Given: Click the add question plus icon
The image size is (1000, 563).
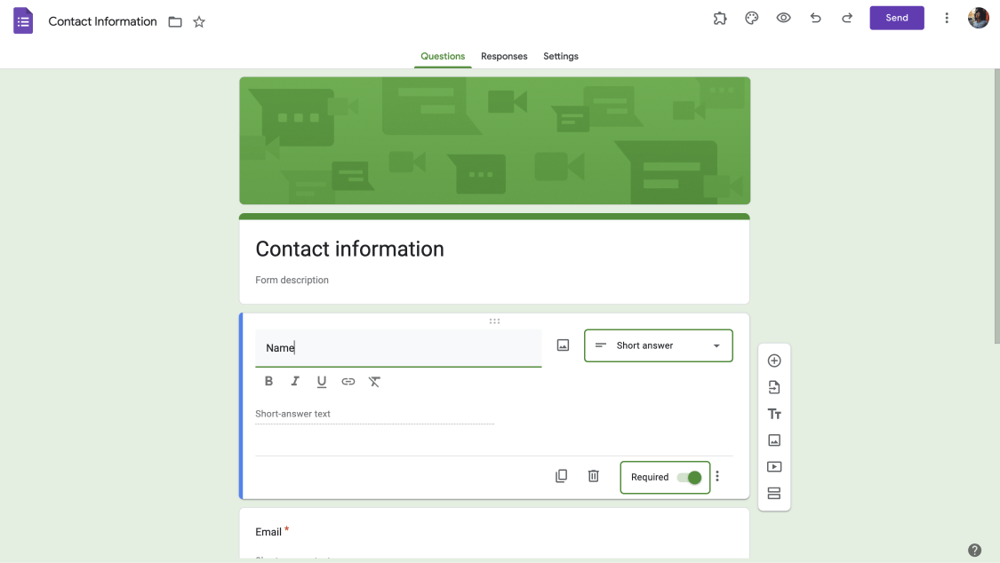Looking at the screenshot, I should coord(774,361).
